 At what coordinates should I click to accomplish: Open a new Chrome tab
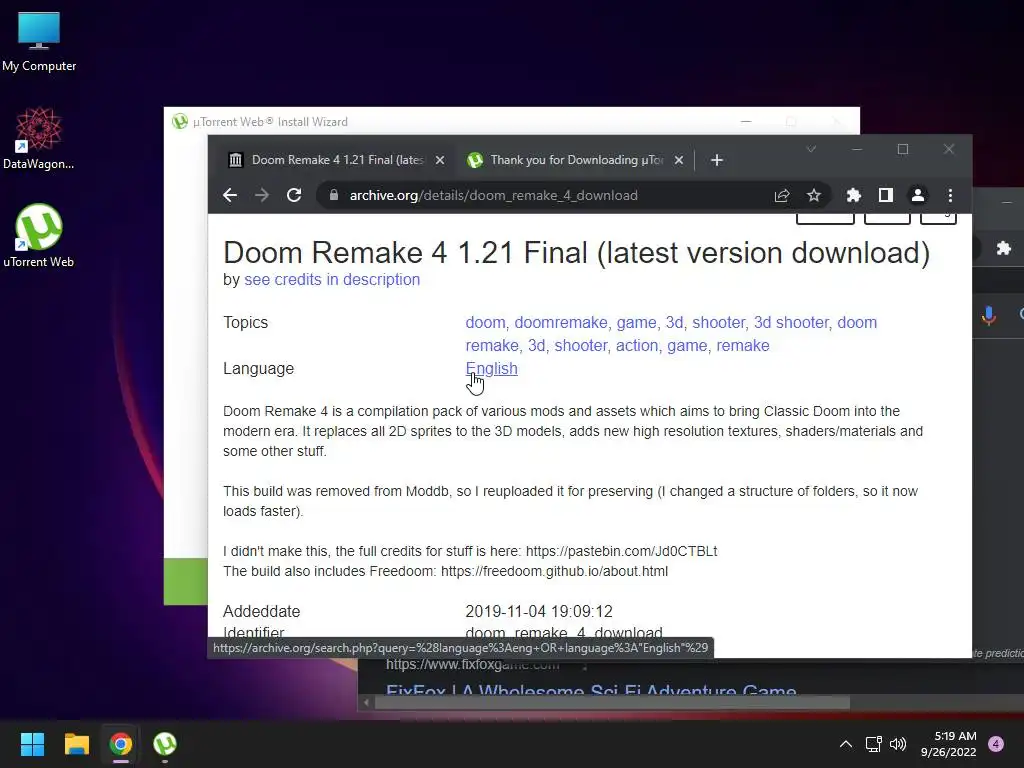(716, 160)
